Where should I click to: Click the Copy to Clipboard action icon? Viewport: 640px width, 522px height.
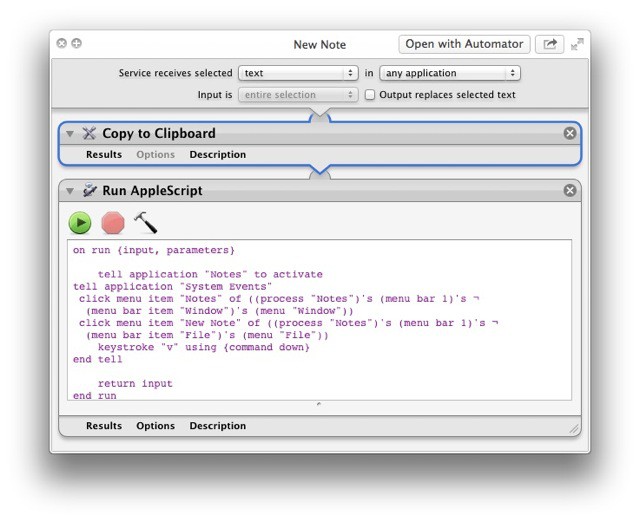(89, 133)
